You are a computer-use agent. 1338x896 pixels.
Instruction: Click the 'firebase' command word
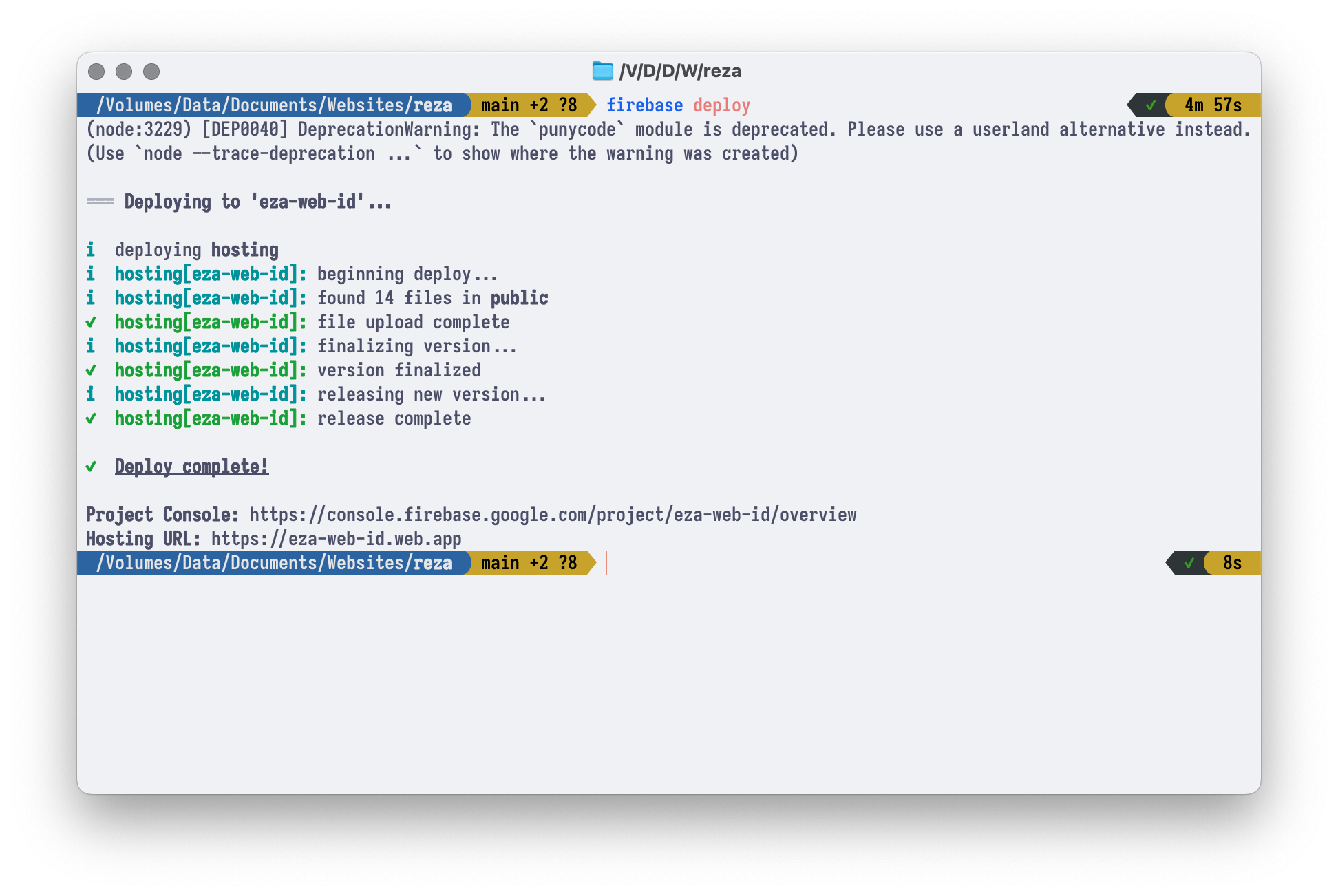(x=644, y=105)
